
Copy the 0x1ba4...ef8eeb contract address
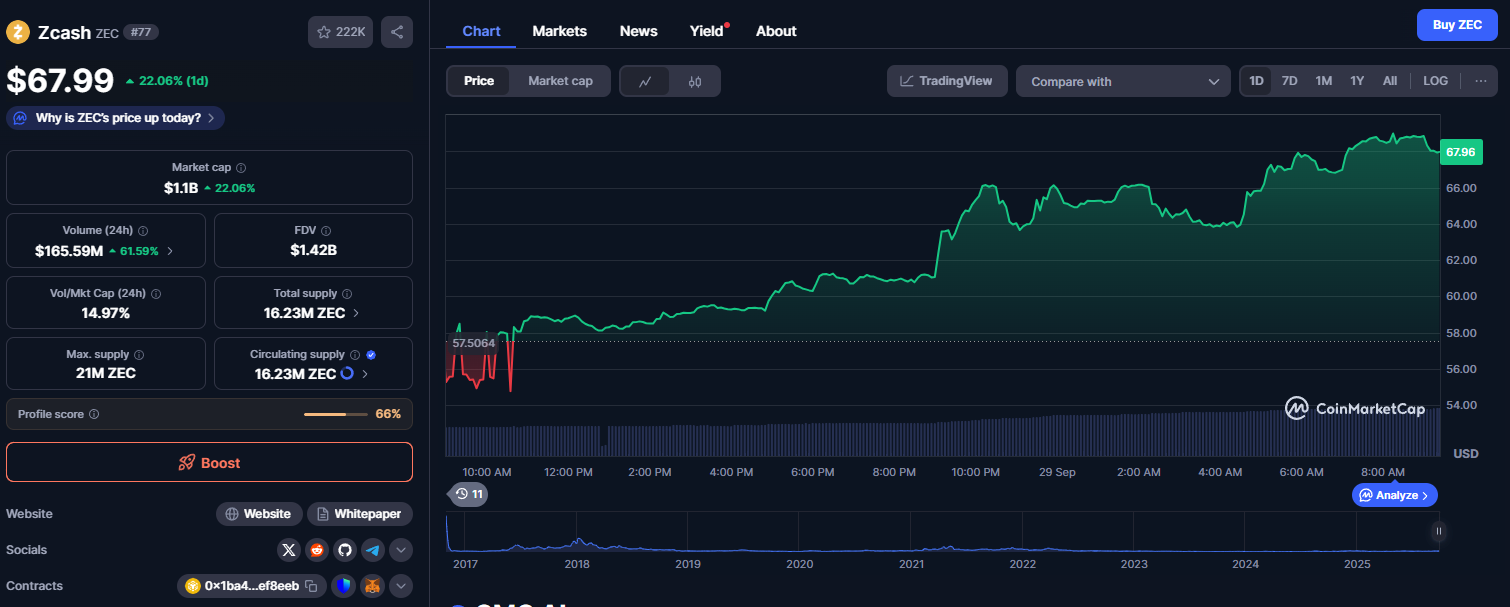coord(312,586)
